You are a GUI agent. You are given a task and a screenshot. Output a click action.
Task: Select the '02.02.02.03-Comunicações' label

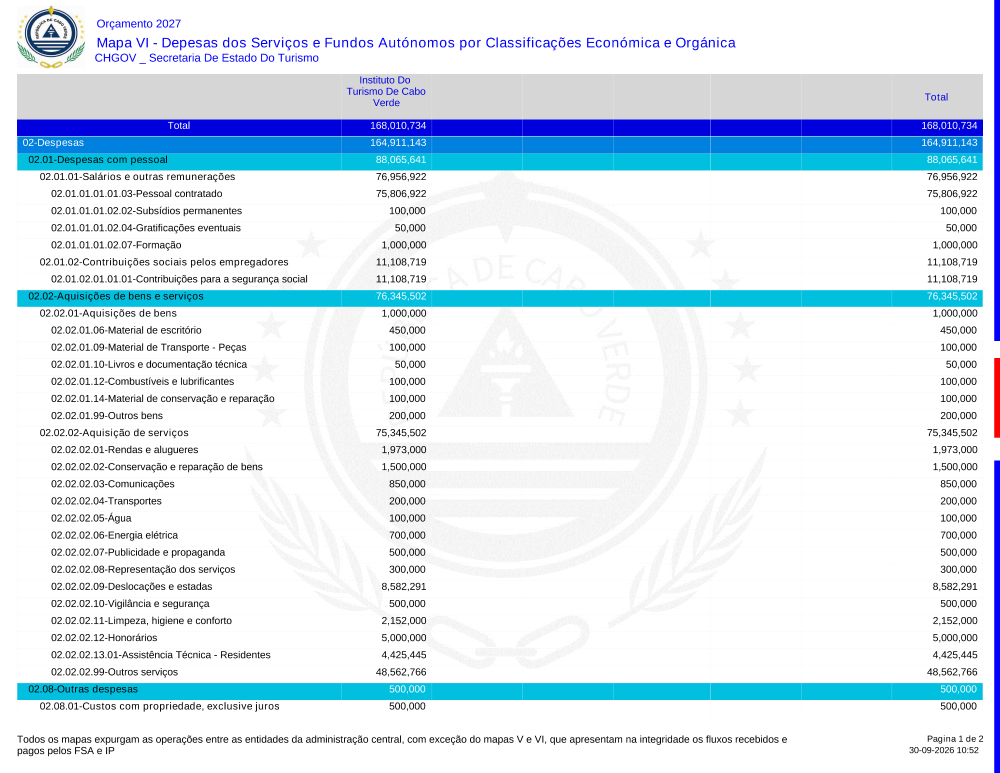(x=113, y=484)
